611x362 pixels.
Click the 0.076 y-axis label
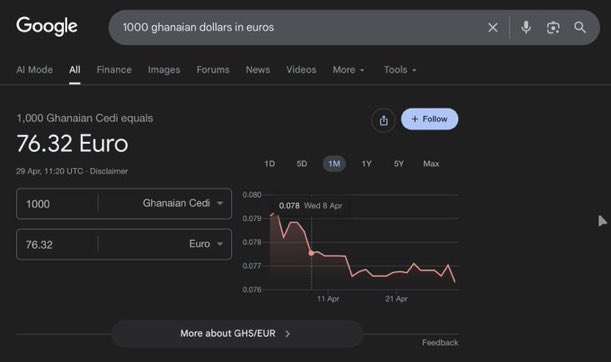click(252, 290)
